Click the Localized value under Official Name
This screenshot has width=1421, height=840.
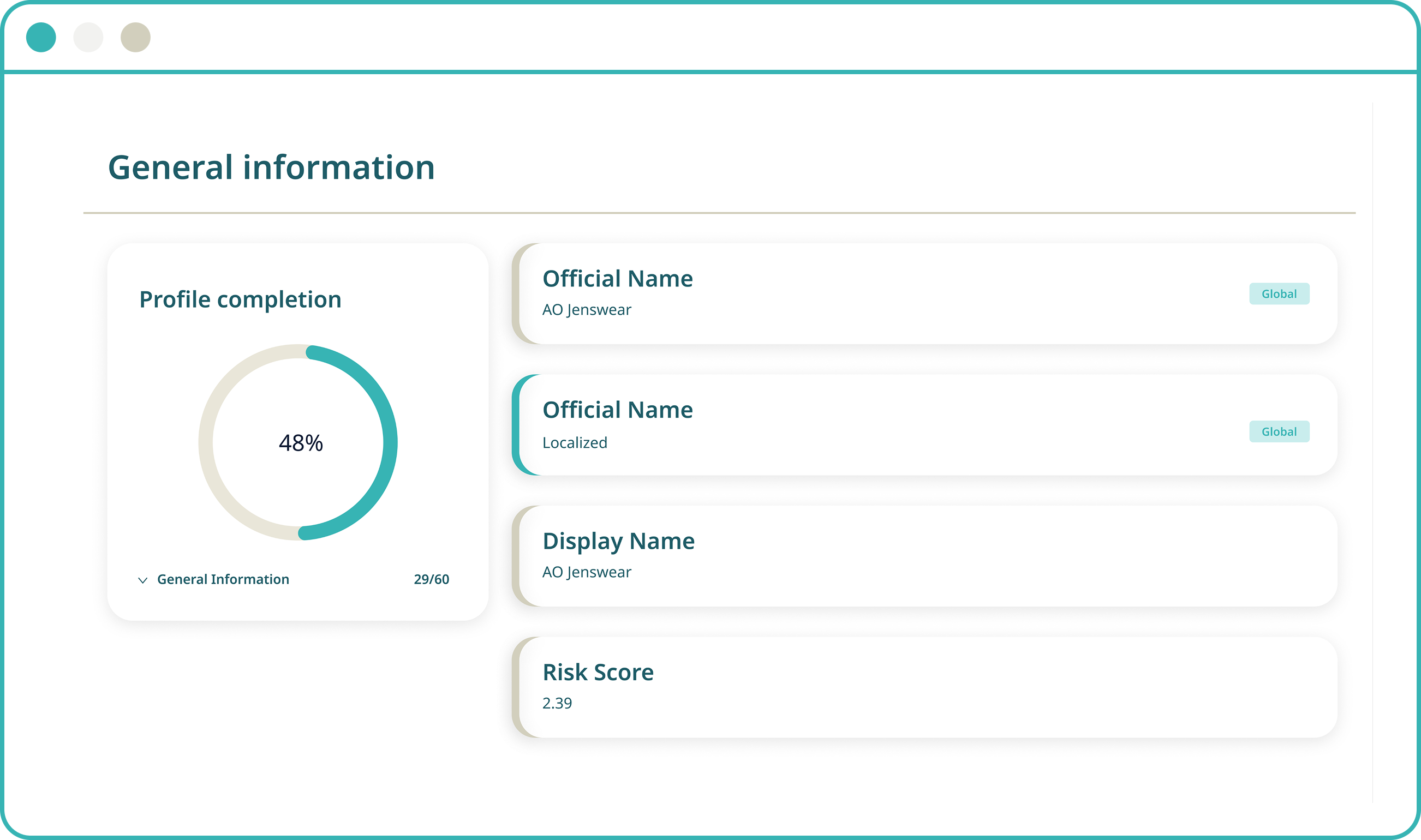(x=574, y=443)
